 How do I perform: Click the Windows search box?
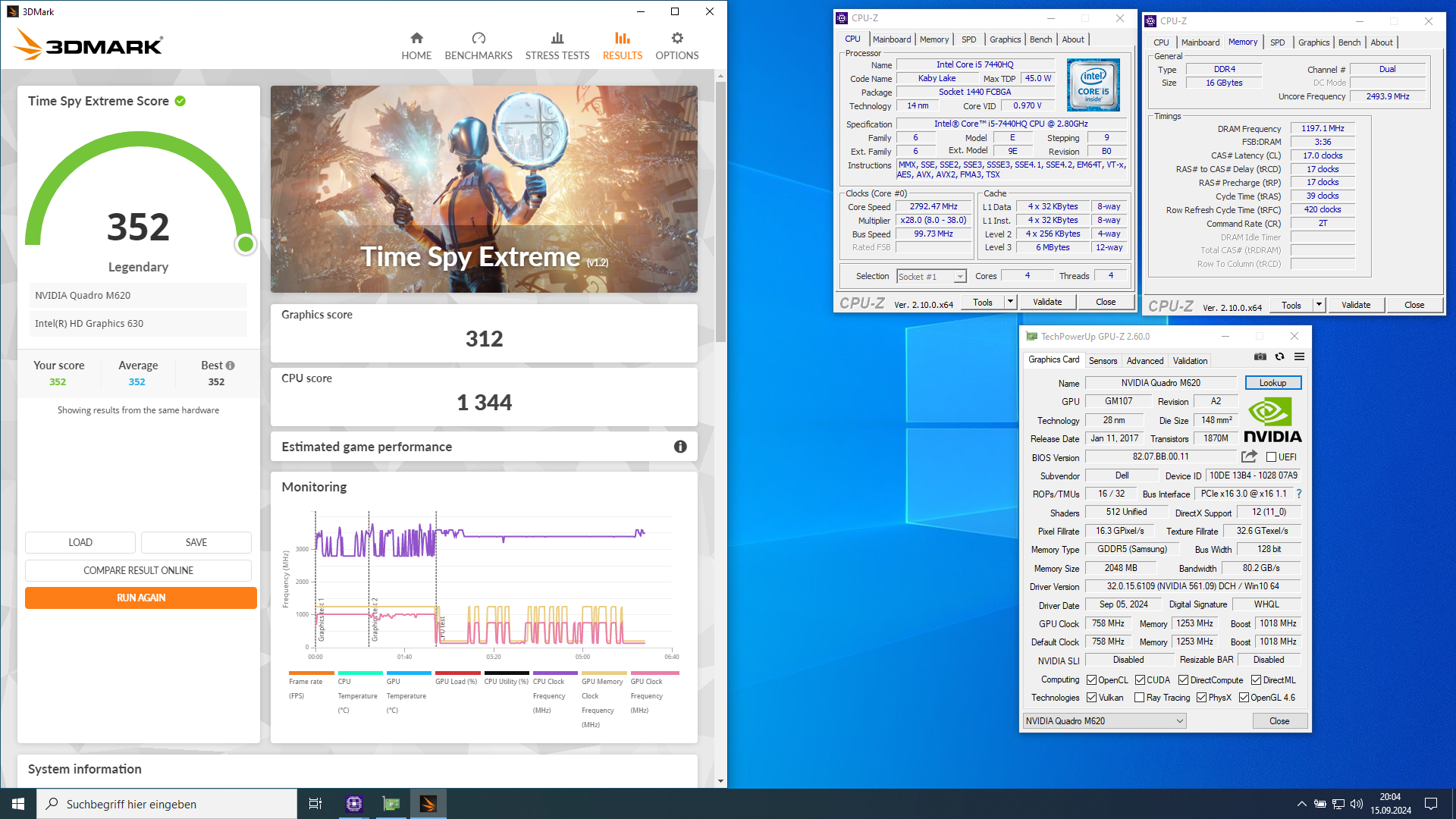(167, 804)
